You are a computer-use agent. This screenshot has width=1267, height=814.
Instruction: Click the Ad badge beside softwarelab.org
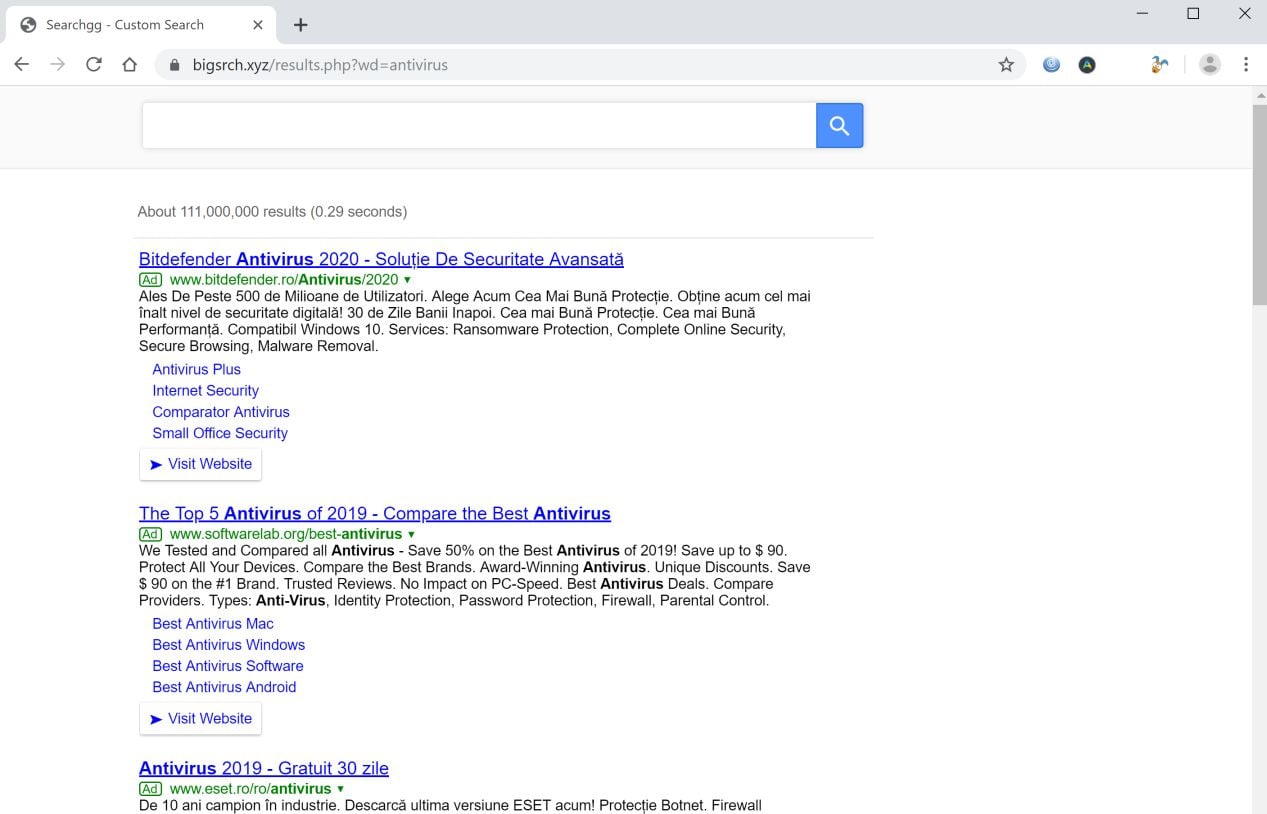(150, 534)
